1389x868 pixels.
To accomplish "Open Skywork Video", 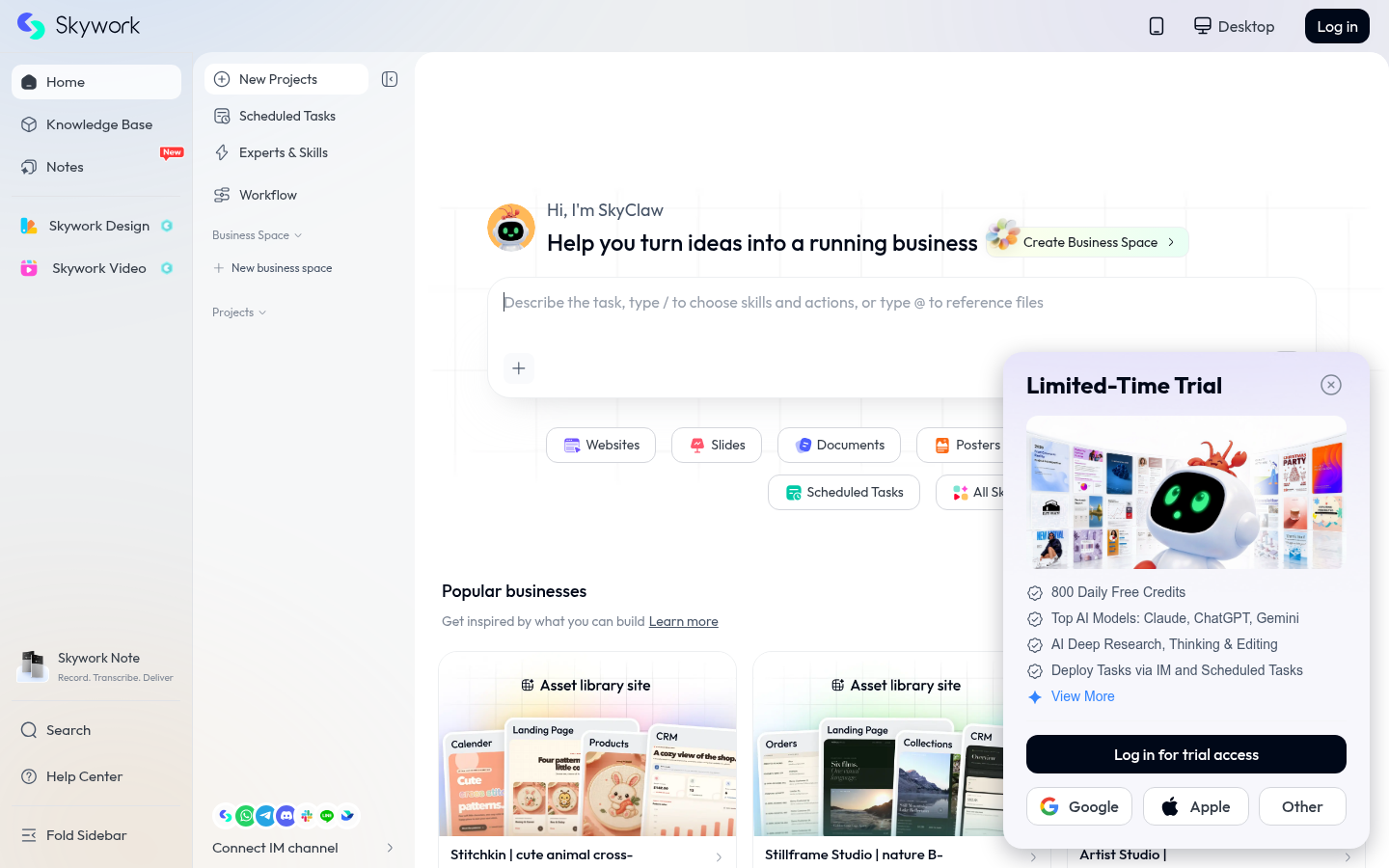I will tap(96, 268).
